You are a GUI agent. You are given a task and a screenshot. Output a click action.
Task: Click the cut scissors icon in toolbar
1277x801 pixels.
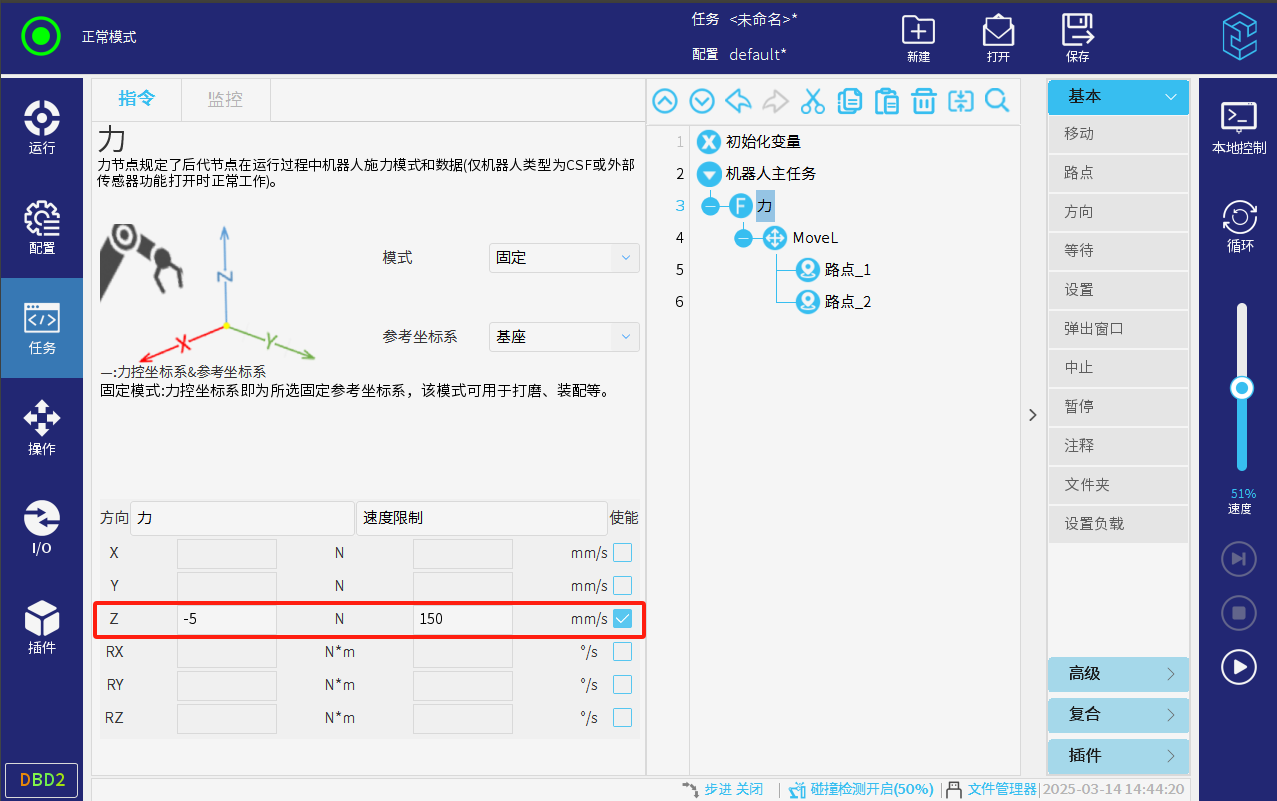(x=812, y=101)
